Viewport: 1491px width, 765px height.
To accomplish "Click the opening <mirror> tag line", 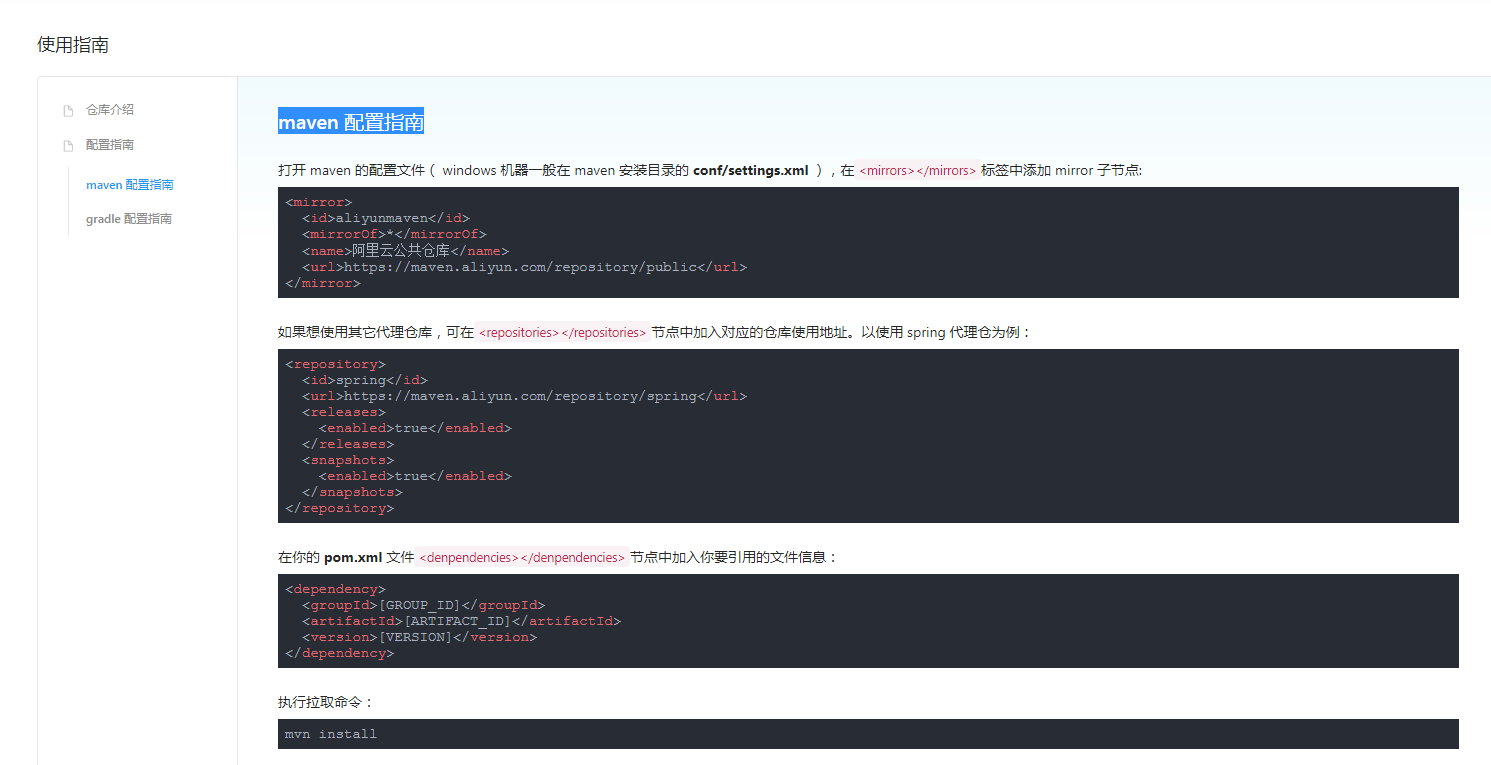I will coord(318,202).
